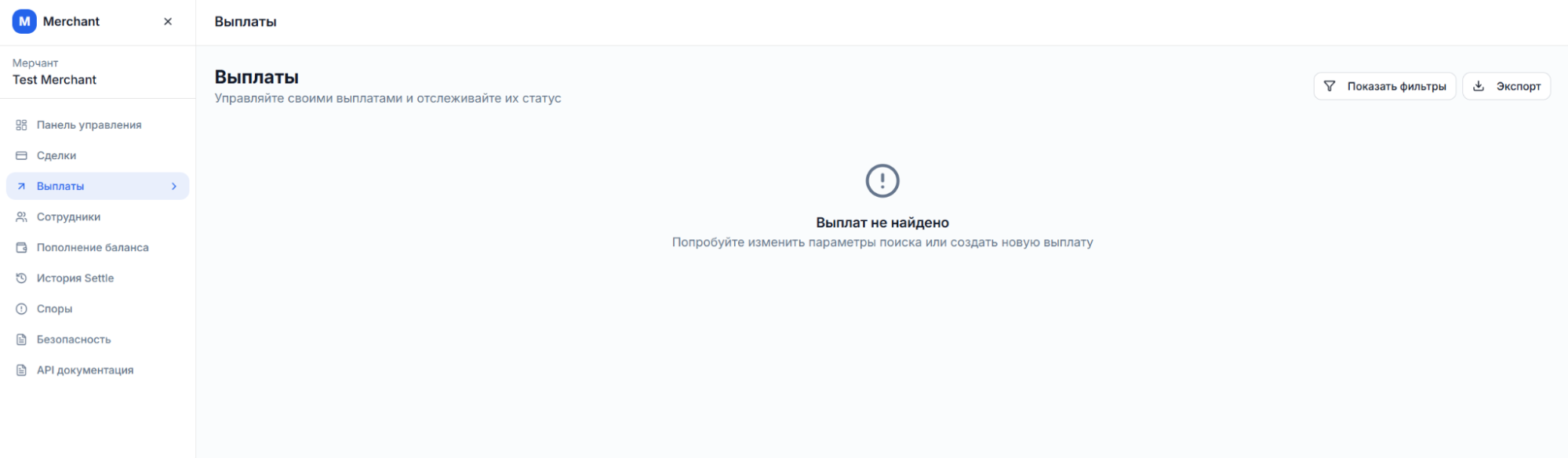Click the funnel filter icon
Screen dimensions: 1568x458
1330,86
